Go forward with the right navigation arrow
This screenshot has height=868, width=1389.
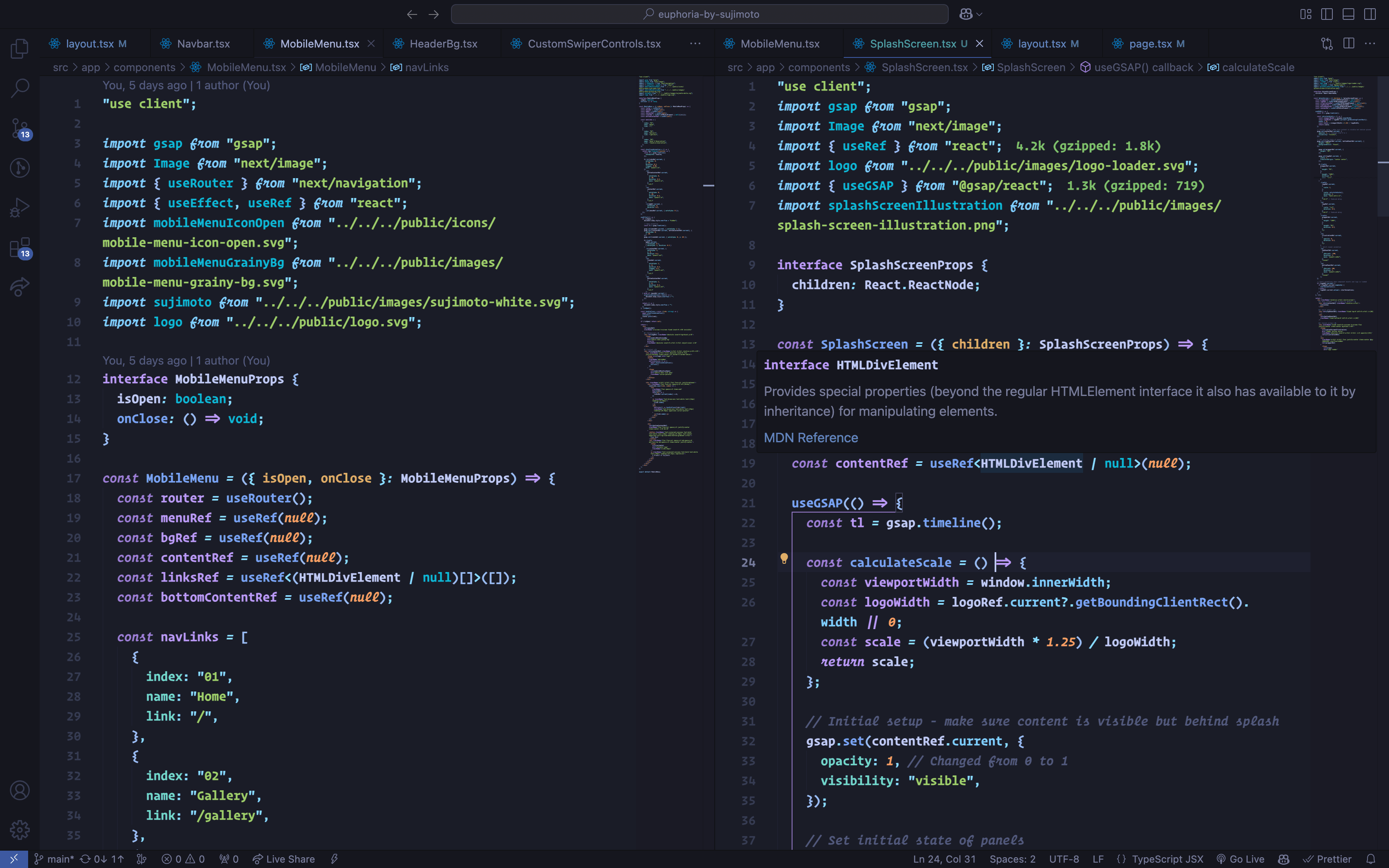(x=434, y=14)
